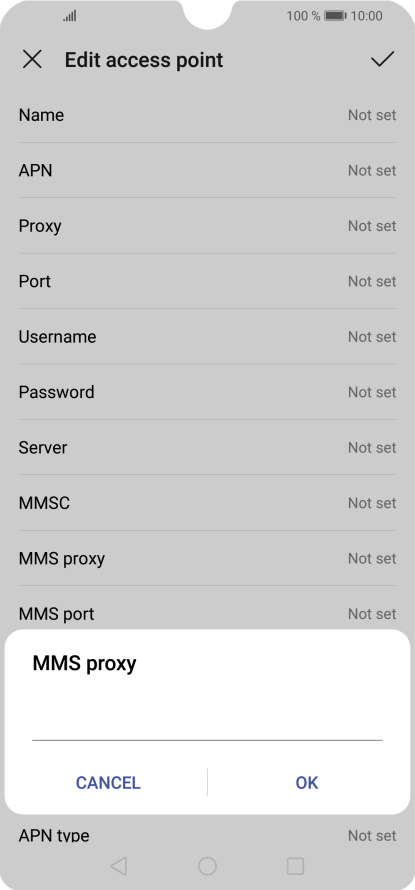Image resolution: width=415 pixels, height=890 pixels.
Task: Tap the X icon to discard edits
Action: click(x=32, y=59)
